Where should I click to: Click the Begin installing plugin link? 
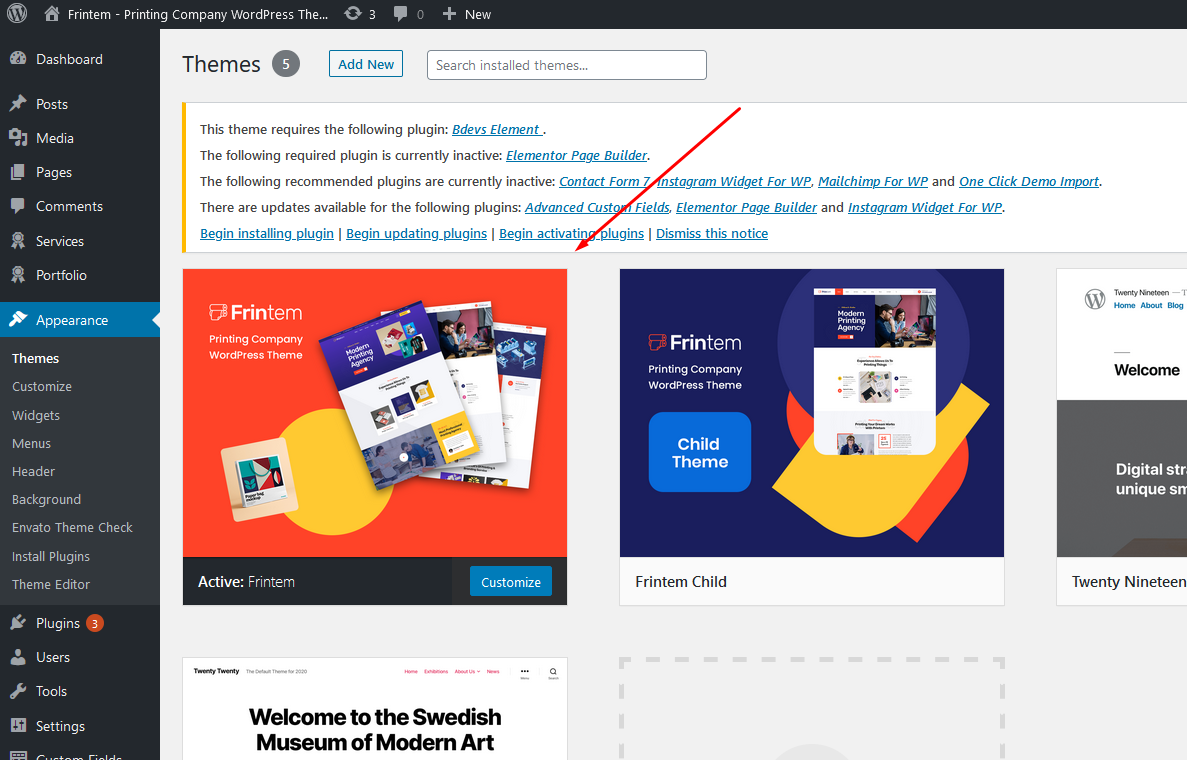[266, 233]
